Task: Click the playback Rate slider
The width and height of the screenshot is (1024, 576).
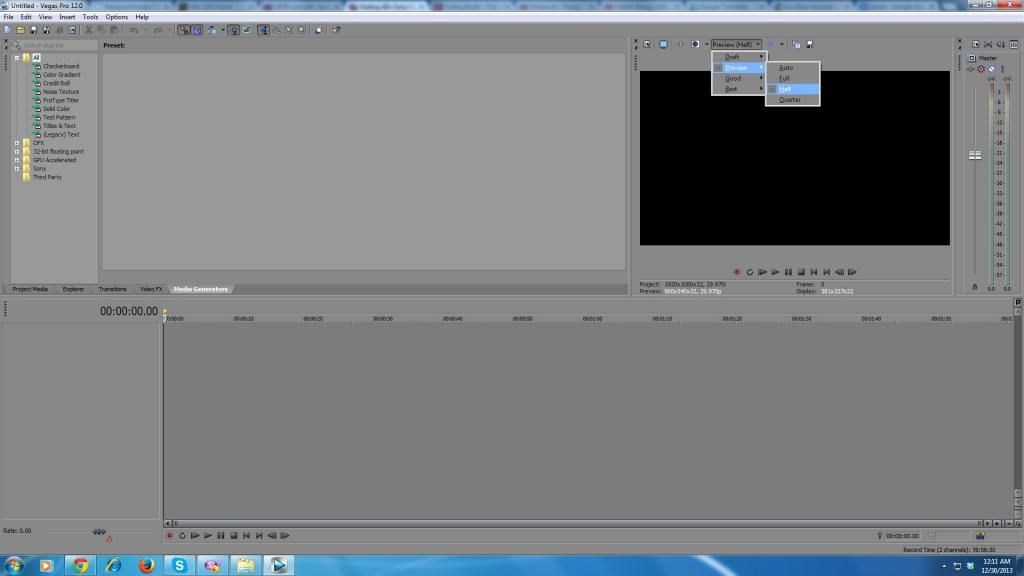Action: pos(99,532)
